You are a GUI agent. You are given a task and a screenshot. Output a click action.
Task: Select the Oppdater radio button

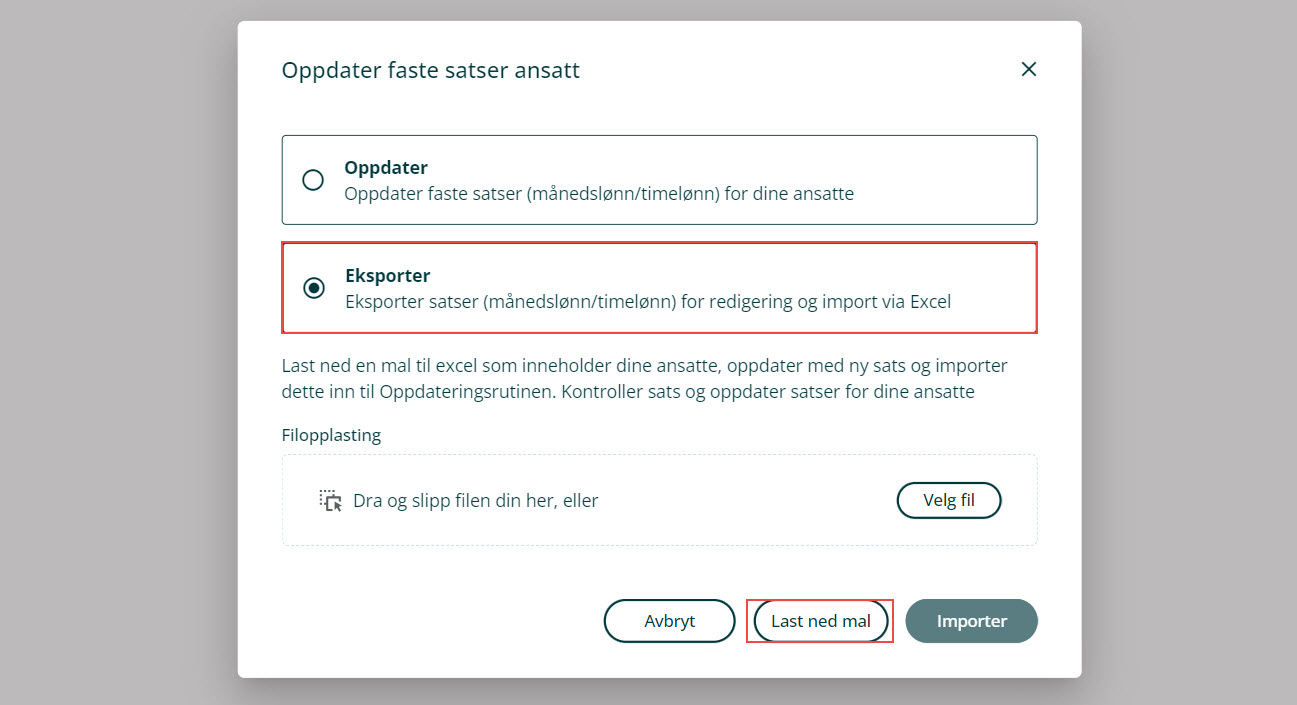(313, 180)
